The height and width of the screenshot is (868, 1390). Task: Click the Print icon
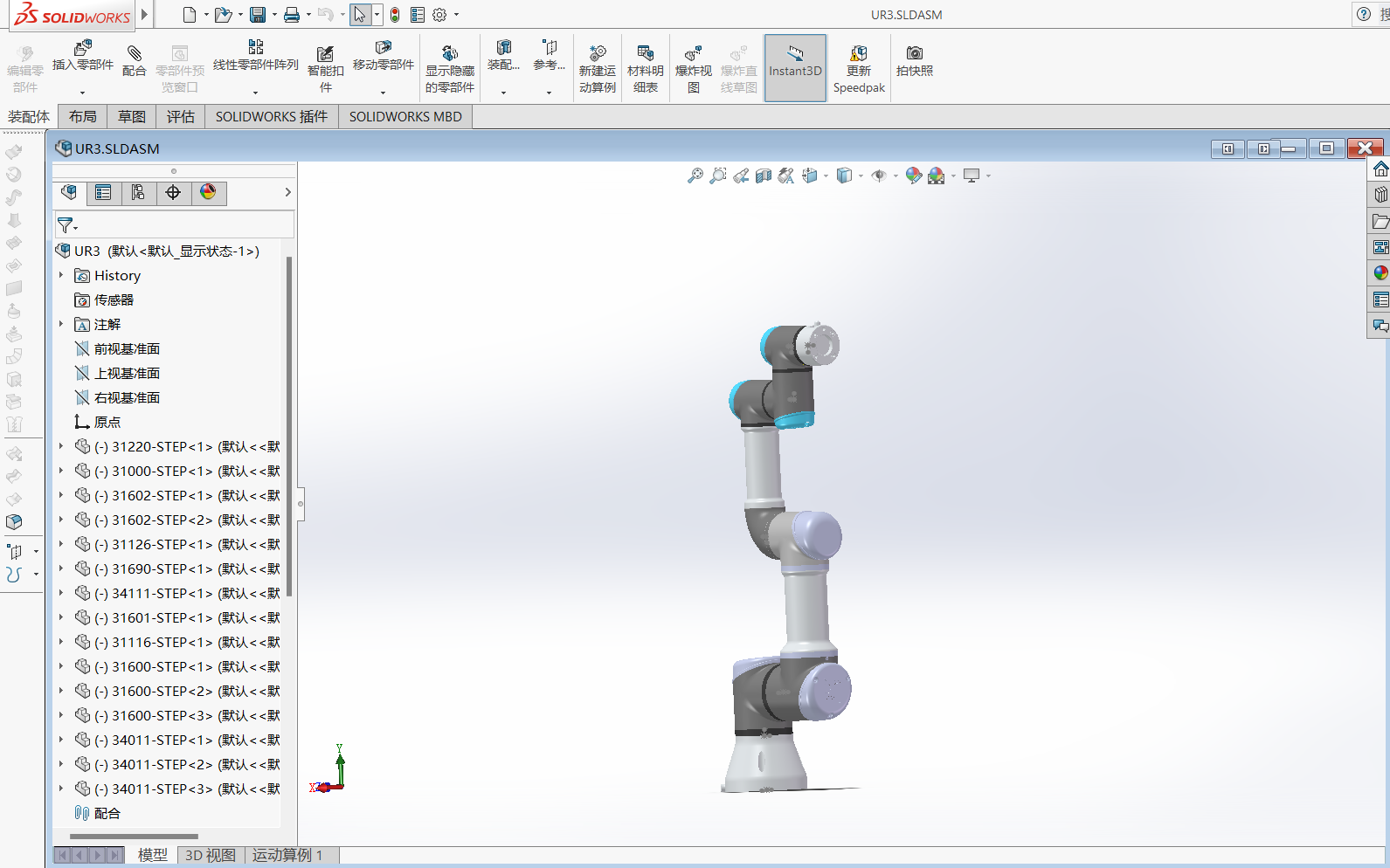pyautogui.click(x=292, y=15)
